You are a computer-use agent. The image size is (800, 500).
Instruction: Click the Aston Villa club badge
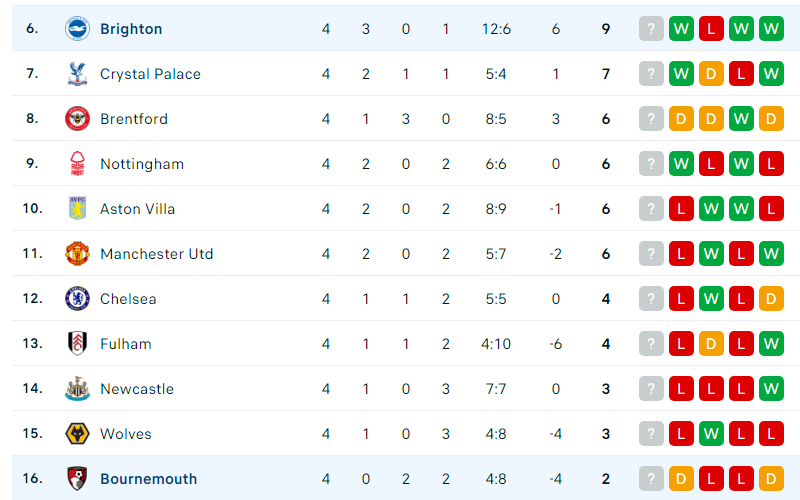click(x=78, y=208)
